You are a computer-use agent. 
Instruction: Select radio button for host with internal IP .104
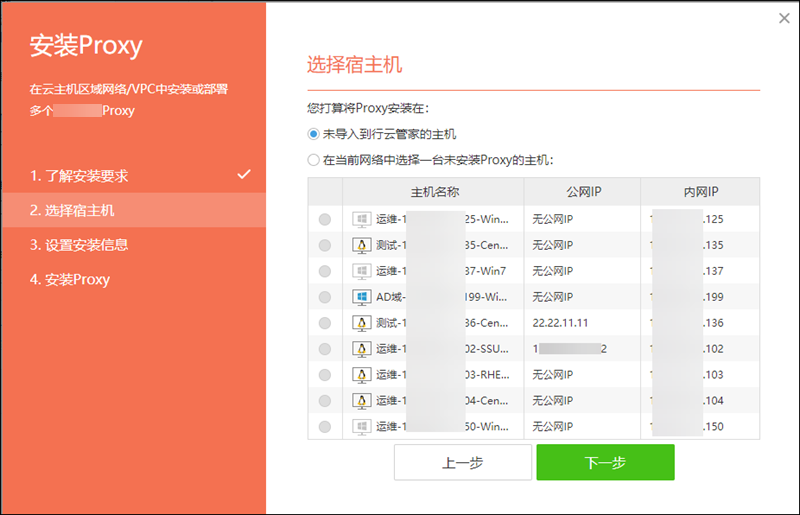[324, 401]
